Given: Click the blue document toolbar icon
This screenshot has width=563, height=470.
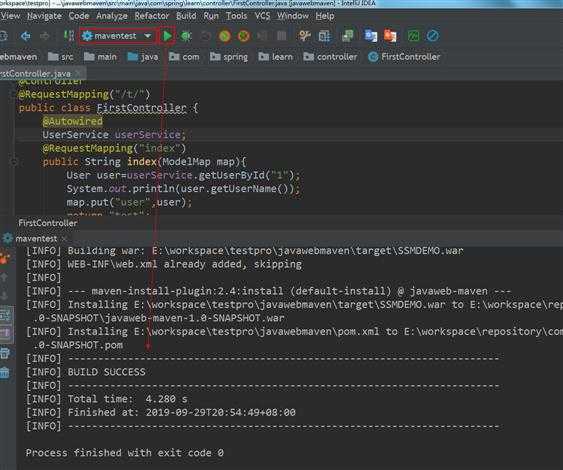Looking at the screenshot, I should click(x=371, y=36).
